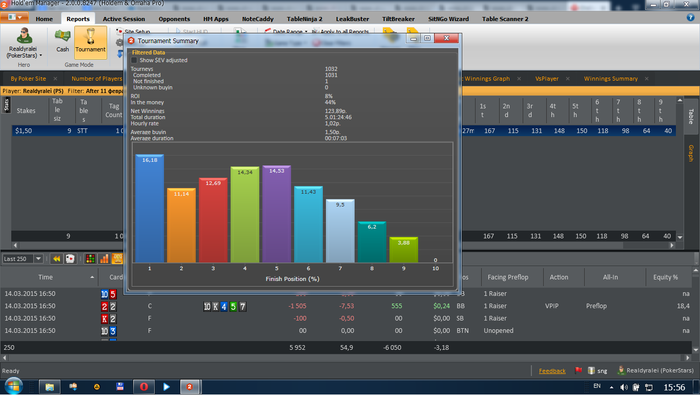Open the media player taskbar icon
700x395 pixels.
(166, 387)
